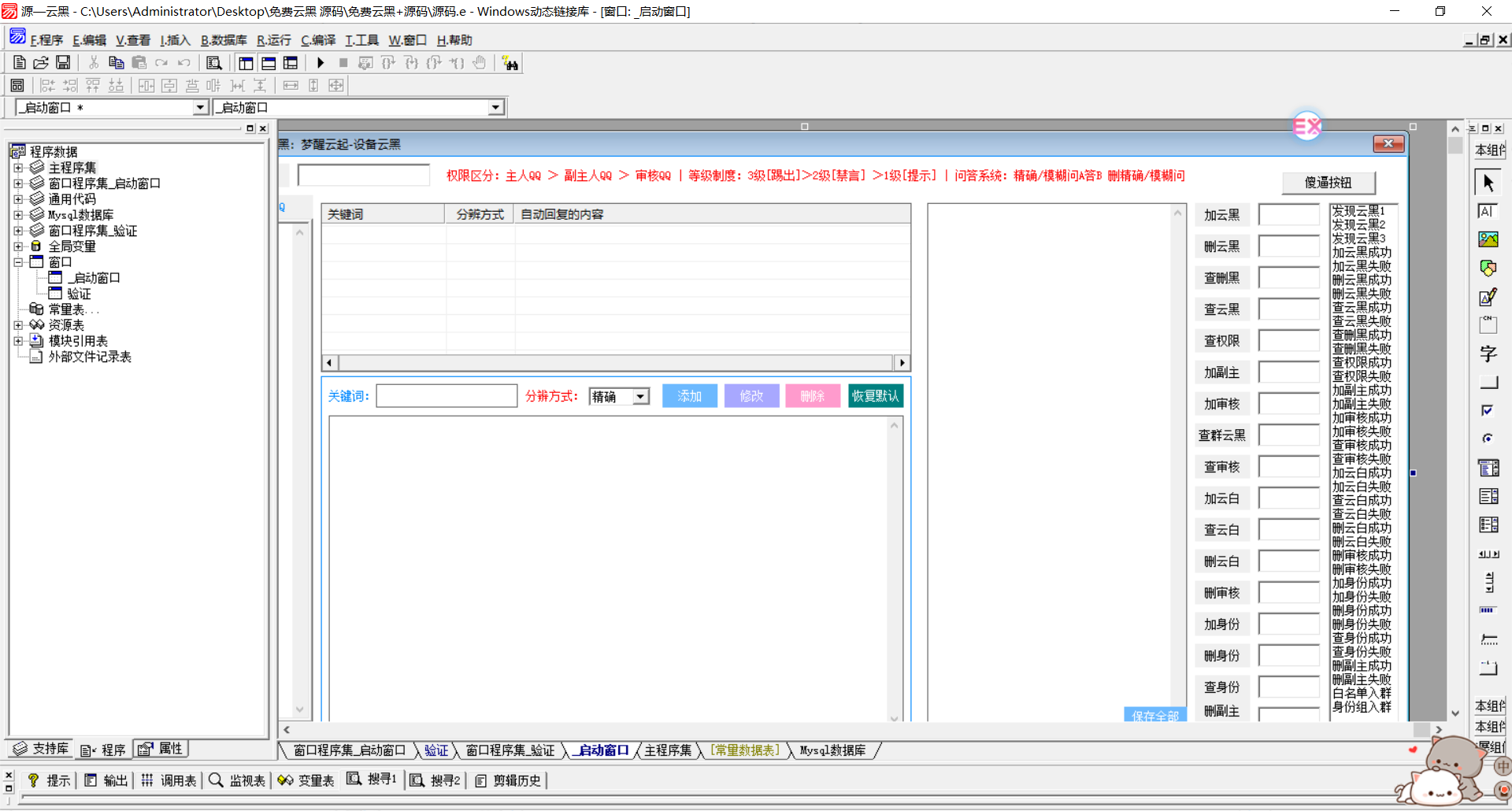1512x811 pixels.
Task: Click the 恢复默认 button
Action: 875,396
